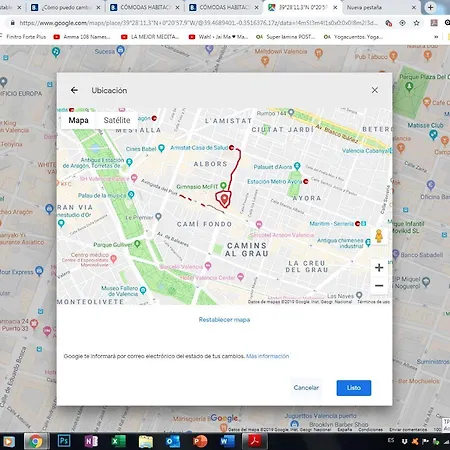Click the Museo Fallero de Valencia marker
This screenshot has height=450, width=450.
coord(143,290)
